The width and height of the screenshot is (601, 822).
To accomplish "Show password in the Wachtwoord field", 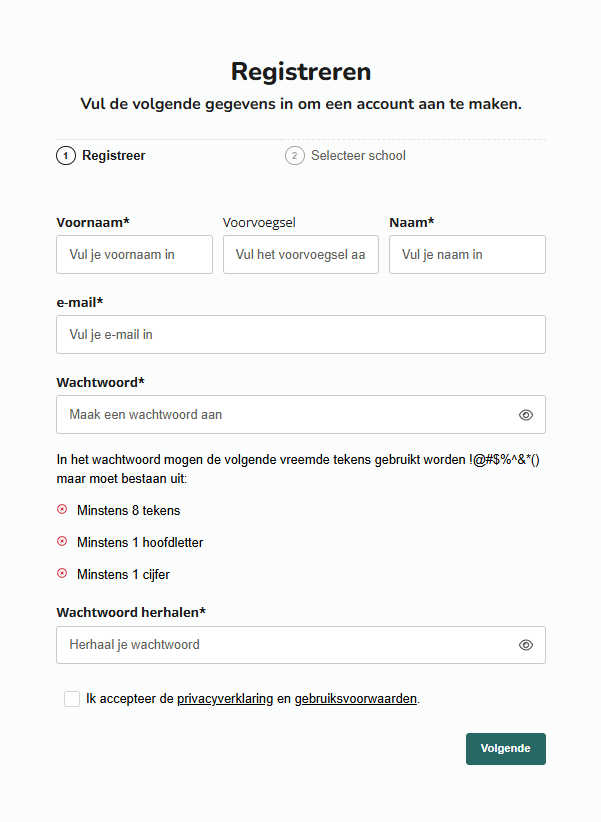I will pos(526,415).
